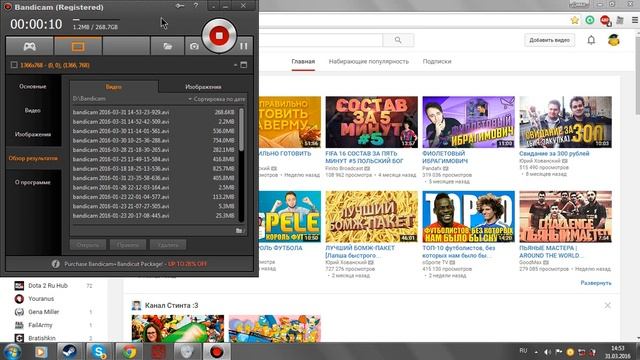The width and height of the screenshot is (640, 360).
Task: Select file bandicam 2016-01-23 20-17-08-445.avi
Action: (153, 216)
